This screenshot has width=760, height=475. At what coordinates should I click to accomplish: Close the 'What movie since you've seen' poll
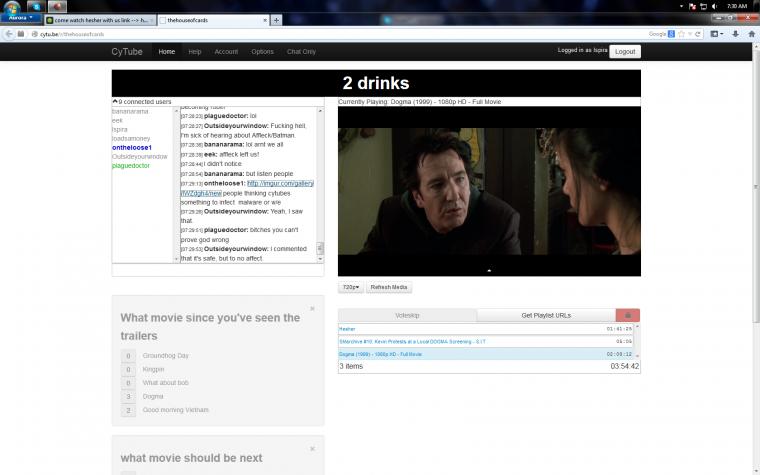point(312,308)
